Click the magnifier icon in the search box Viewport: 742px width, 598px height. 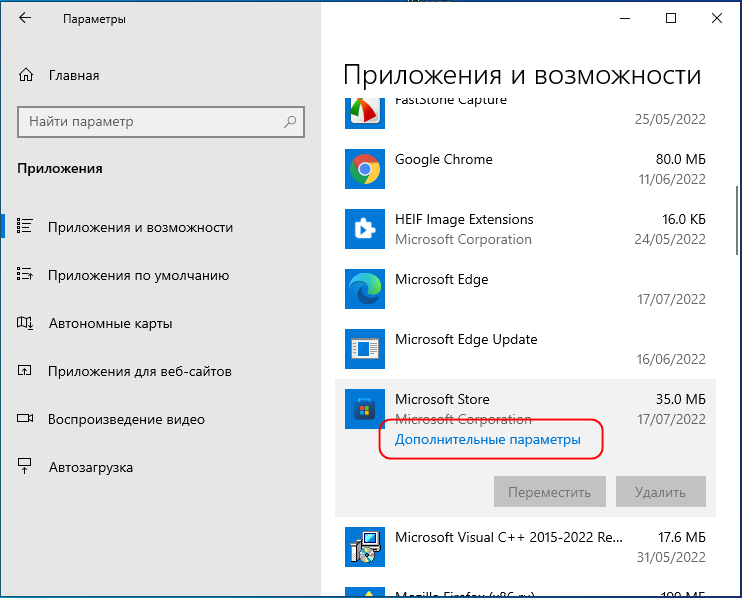click(x=290, y=122)
